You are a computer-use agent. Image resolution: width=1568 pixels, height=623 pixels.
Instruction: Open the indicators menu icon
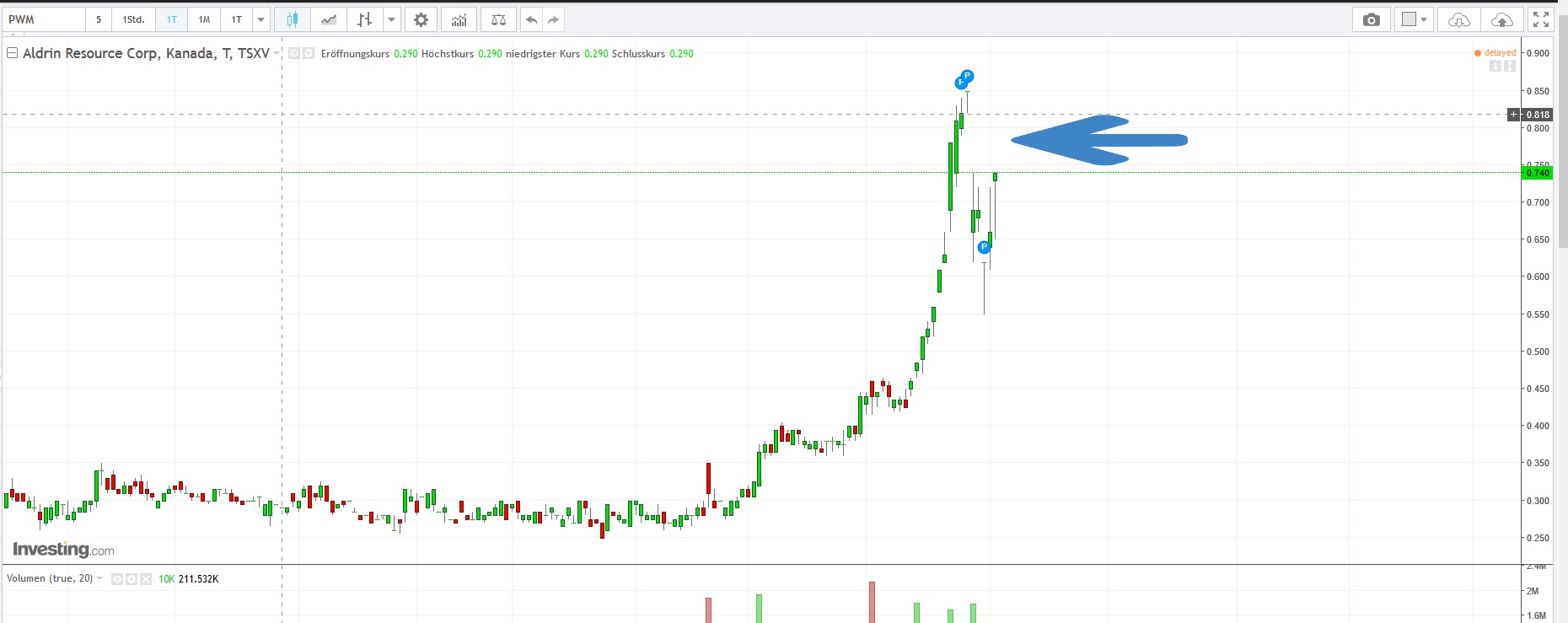459,19
